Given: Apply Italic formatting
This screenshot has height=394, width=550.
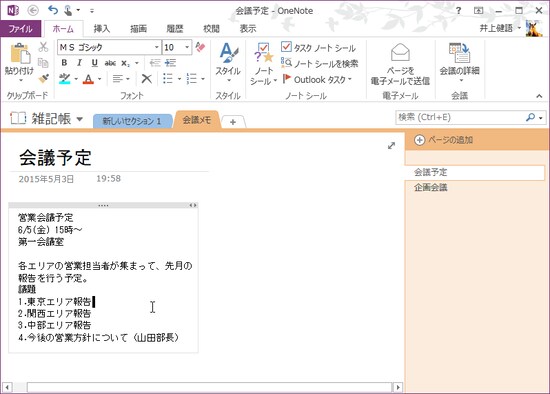Looking at the screenshot, I should pos(79,63).
